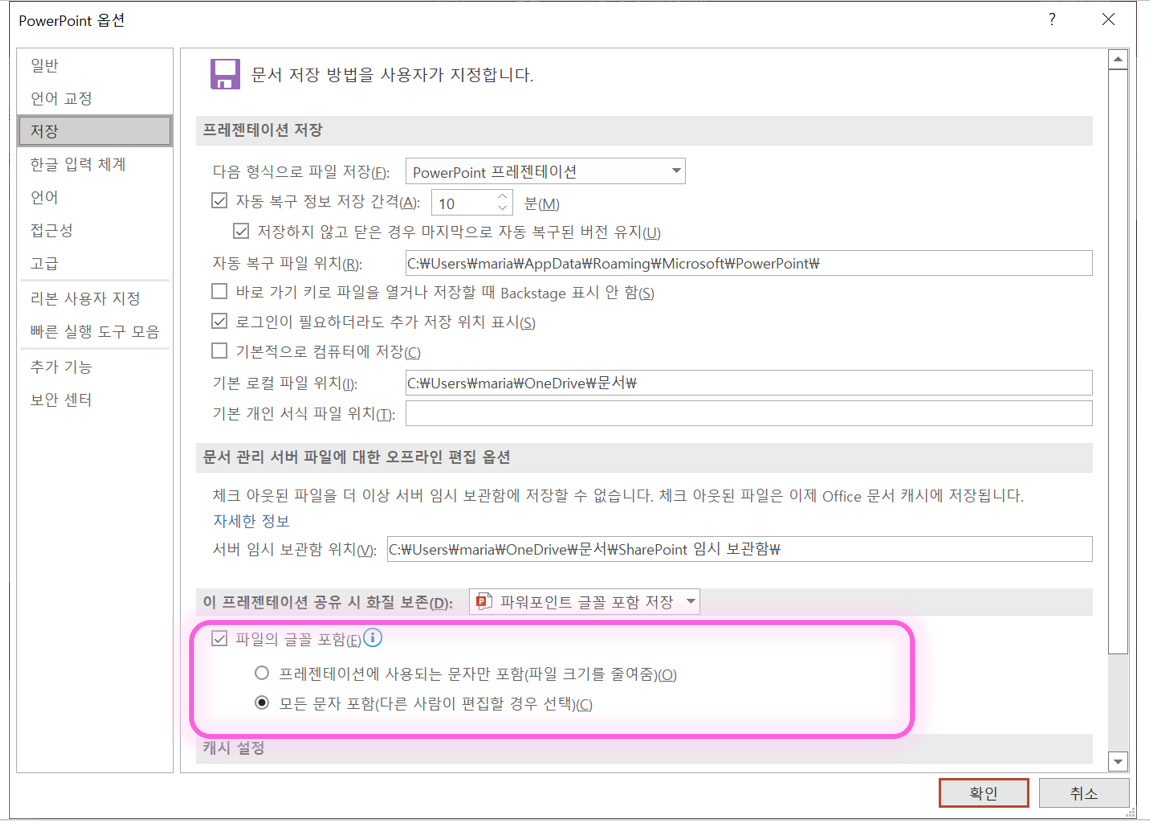Screen dimensions: 1150x821
Task: Click the 취소 button
Action: click(1084, 793)
